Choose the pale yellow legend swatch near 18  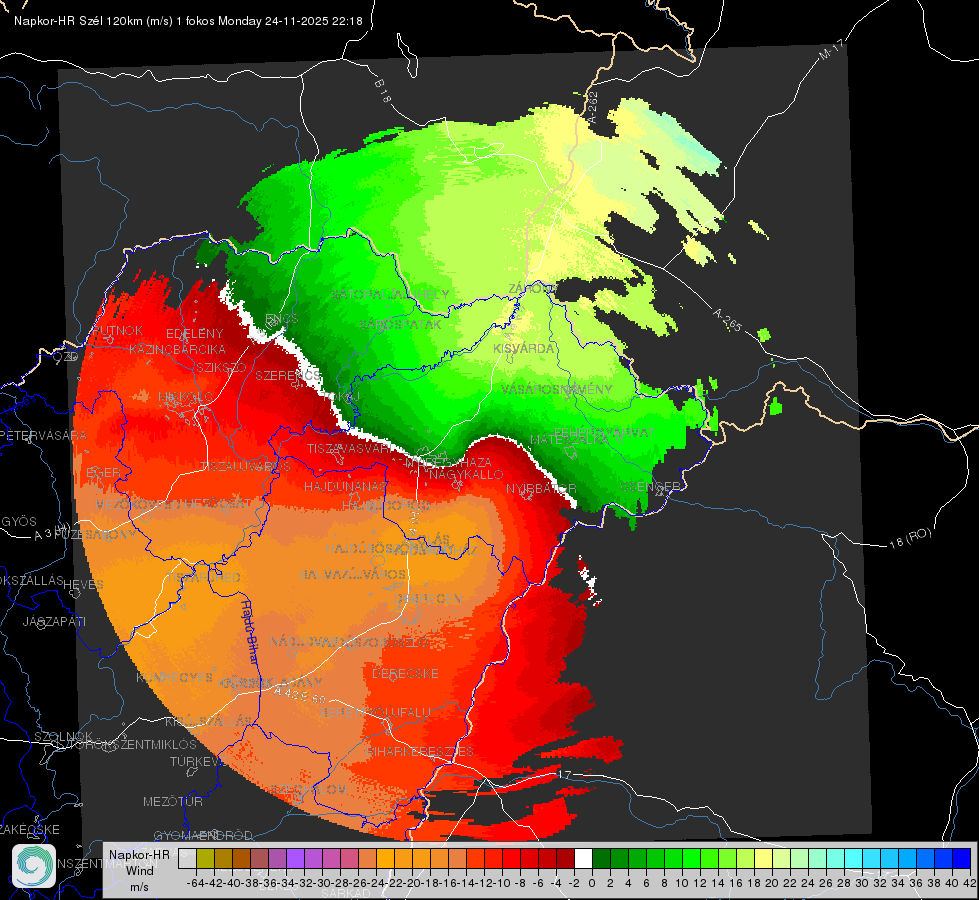[764, 858]
